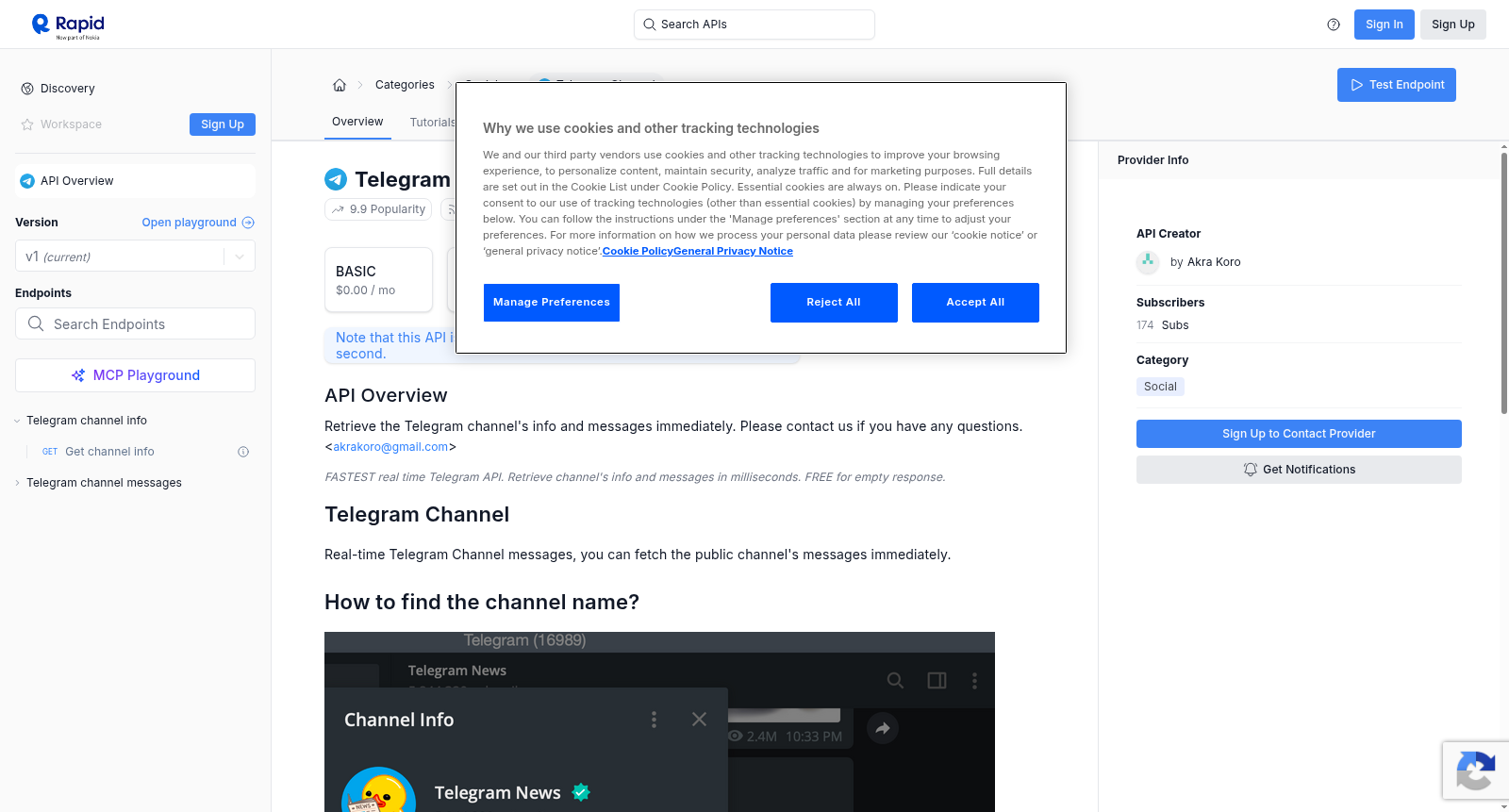This screenshot has width=1509, height=812.
Task: Click the Social category tag
Action: coord(1160,387)
